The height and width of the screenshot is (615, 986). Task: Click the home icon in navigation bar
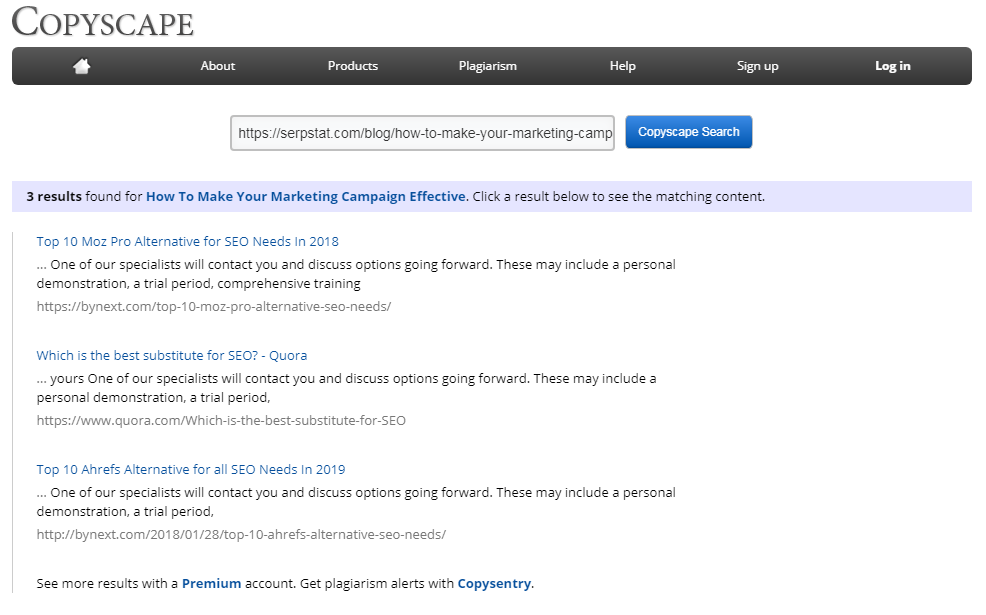coord(82,66)
